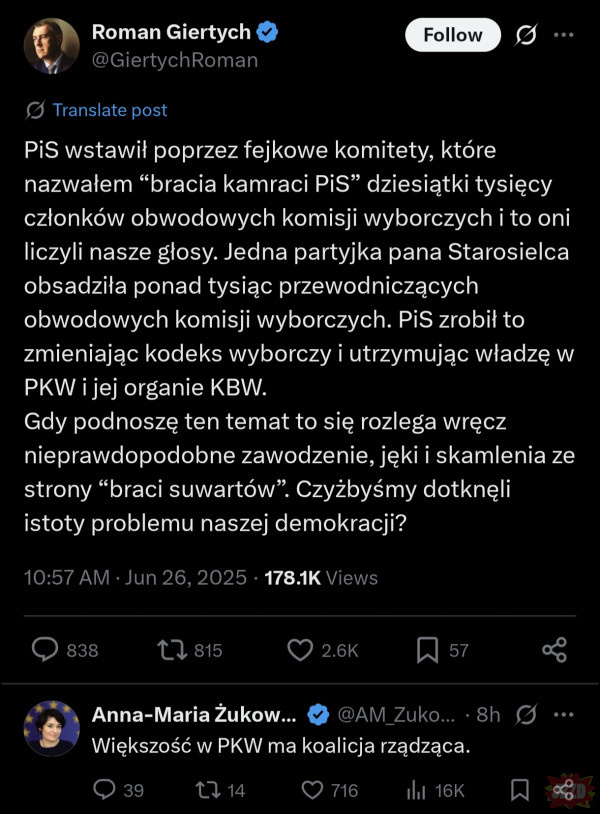Open Anna-Maria Żukowska's avatar
The image size is (600, 814).
click(52, 728)
